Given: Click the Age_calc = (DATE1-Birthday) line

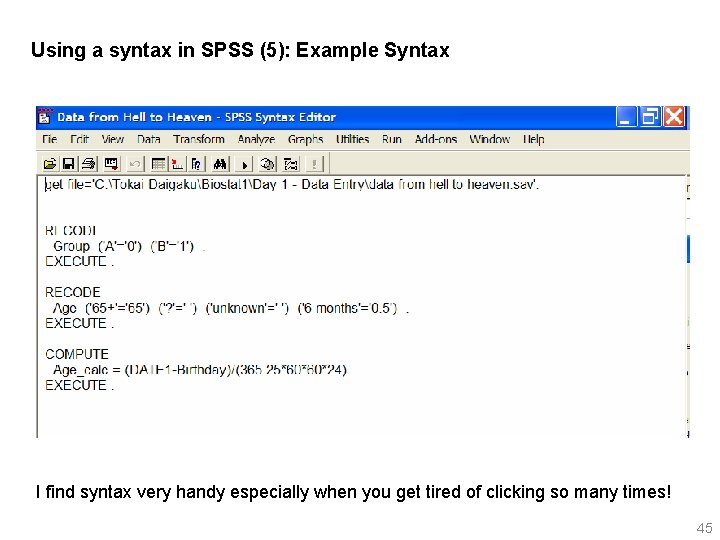Looking at the screenshot, I should click(x=200, y=370).
